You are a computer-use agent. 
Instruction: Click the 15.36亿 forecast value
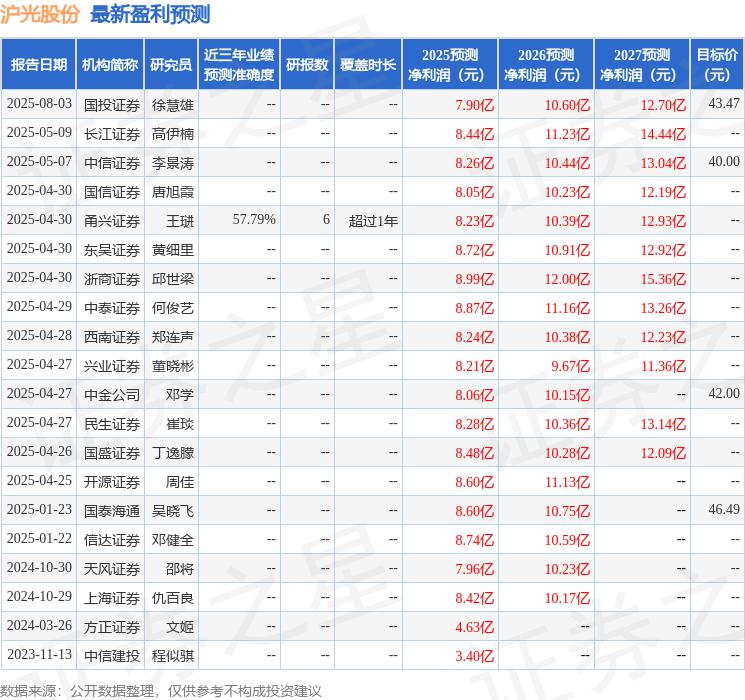[x=663, y=279]
